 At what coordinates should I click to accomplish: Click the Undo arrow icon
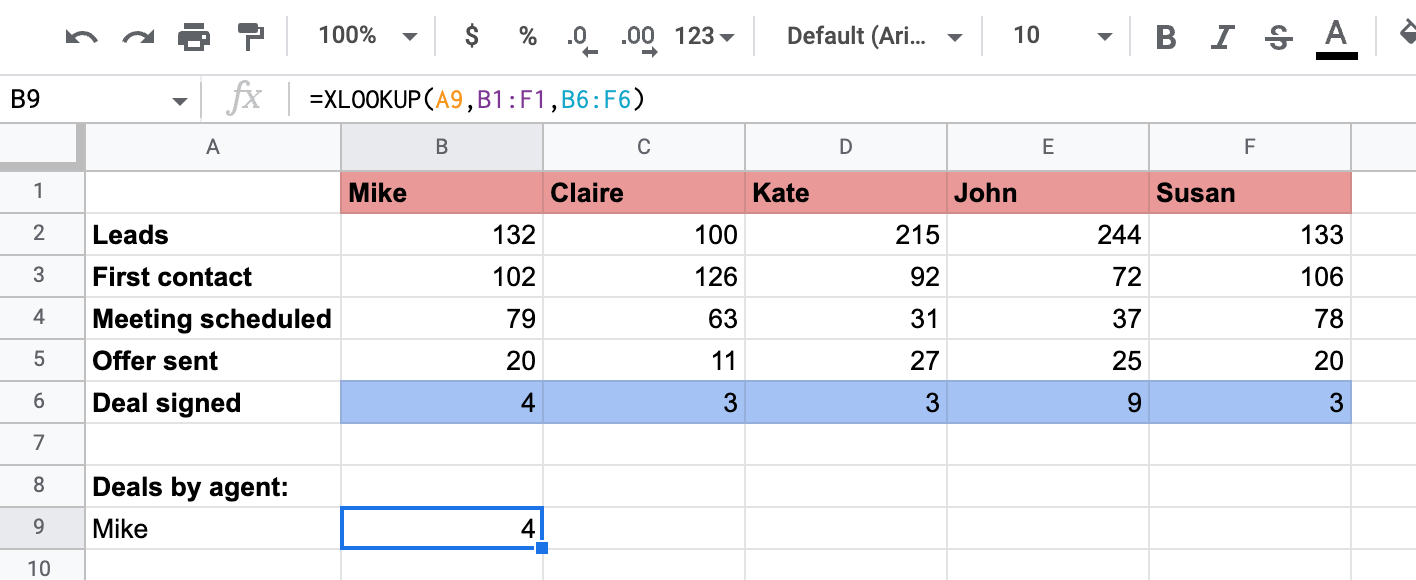click(81, 37)
